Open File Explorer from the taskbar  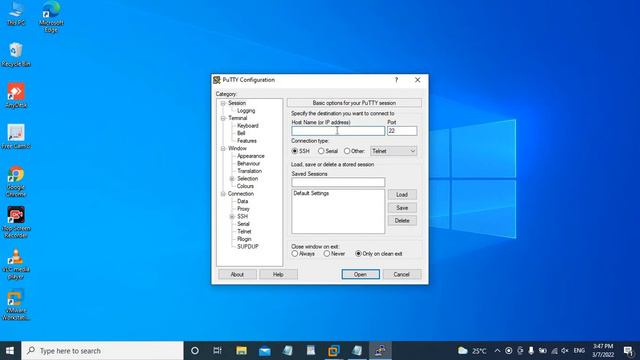(x=241, y=351)
